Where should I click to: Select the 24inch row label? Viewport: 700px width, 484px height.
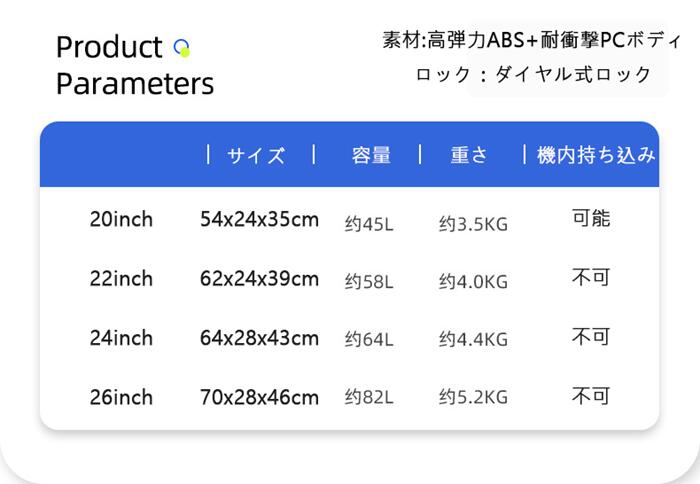tap(121, 338)
